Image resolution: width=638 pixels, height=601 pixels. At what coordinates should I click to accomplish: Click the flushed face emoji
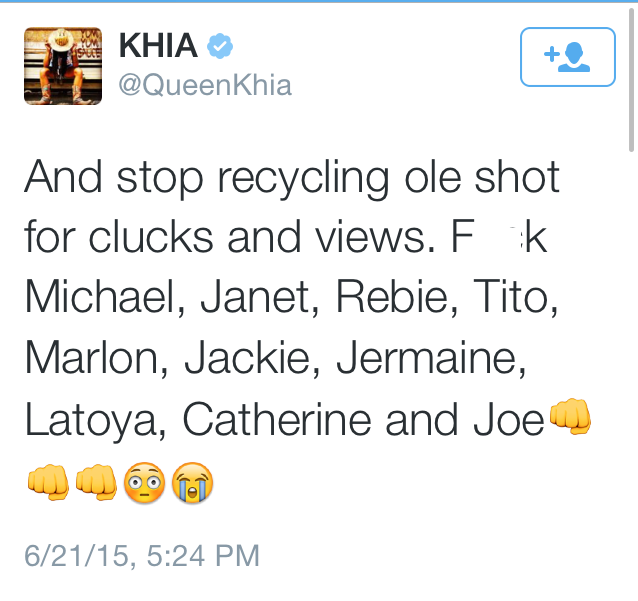143,484
